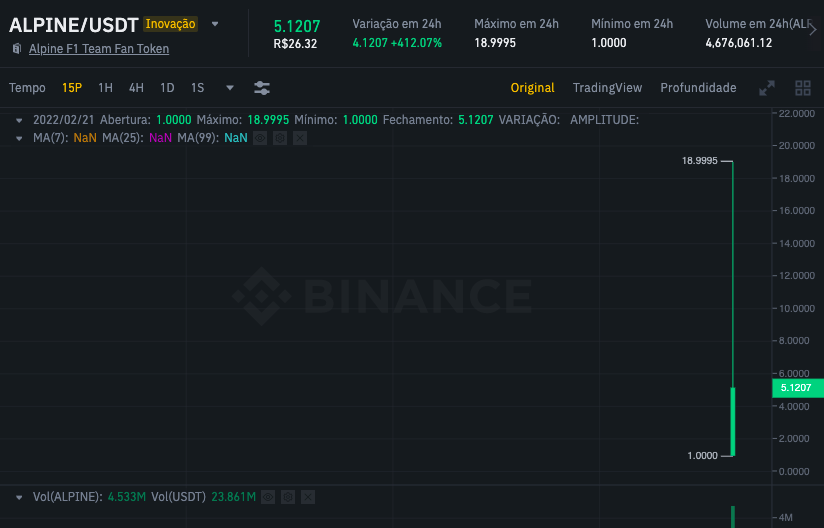Viewport: 824px width, 528px height.
Task: Click the Vol(ALPINE) 4.533M value
Action: click(x=127, y=497)
